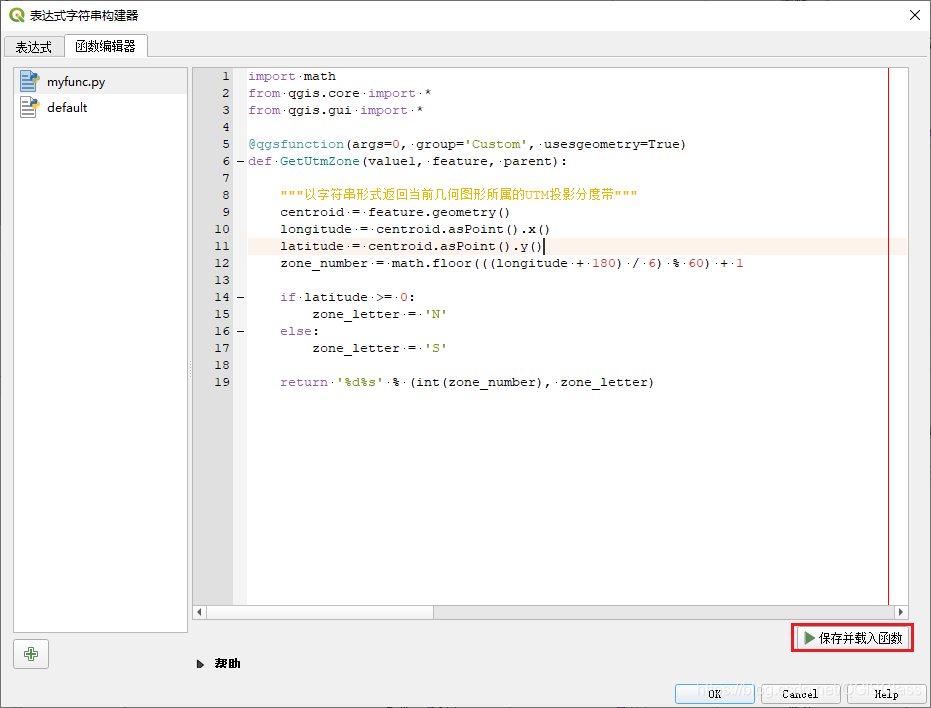Open Help for the dialog
Image resolution: width=931 pixels, height=708 pixels.
coord(886,694)
